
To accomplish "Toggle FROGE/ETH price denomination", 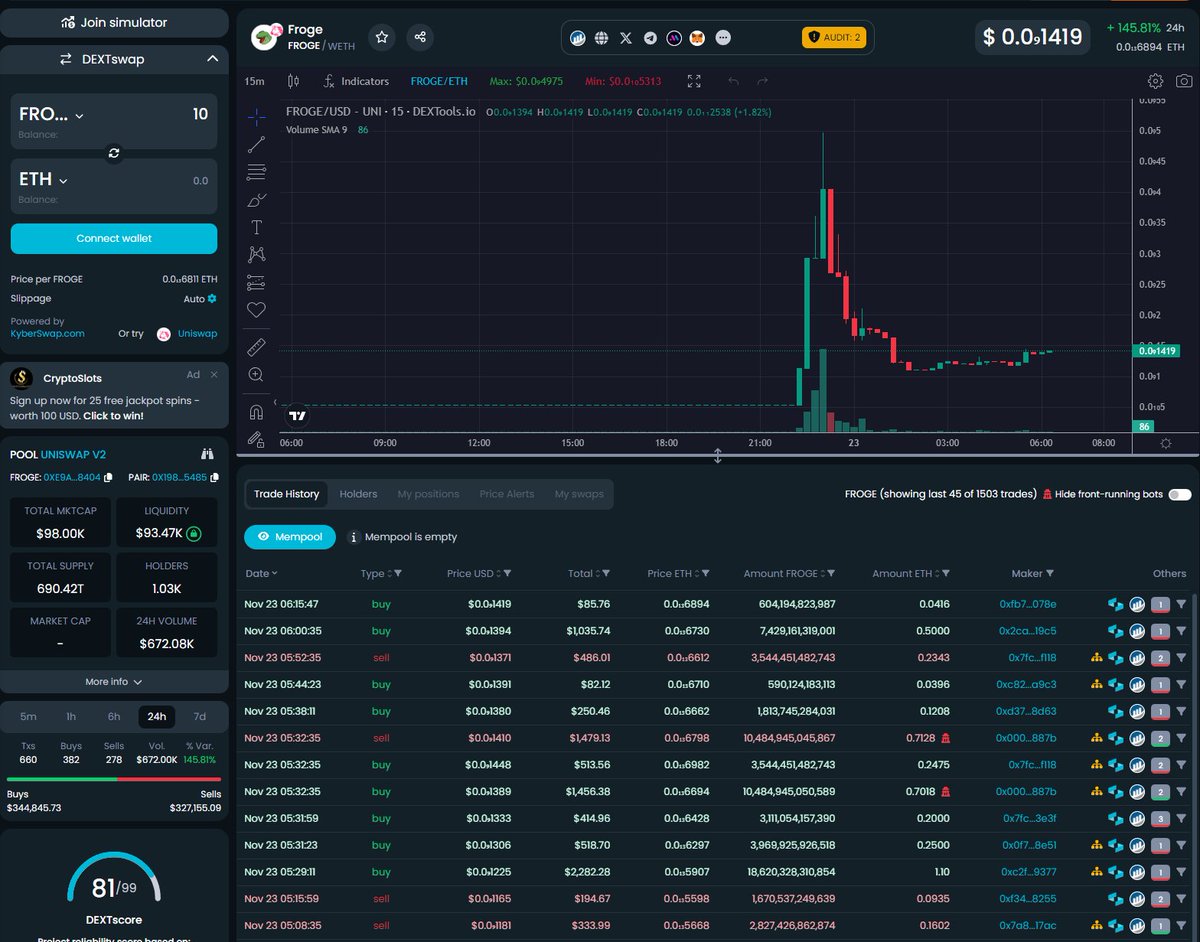I will (439, 81).
